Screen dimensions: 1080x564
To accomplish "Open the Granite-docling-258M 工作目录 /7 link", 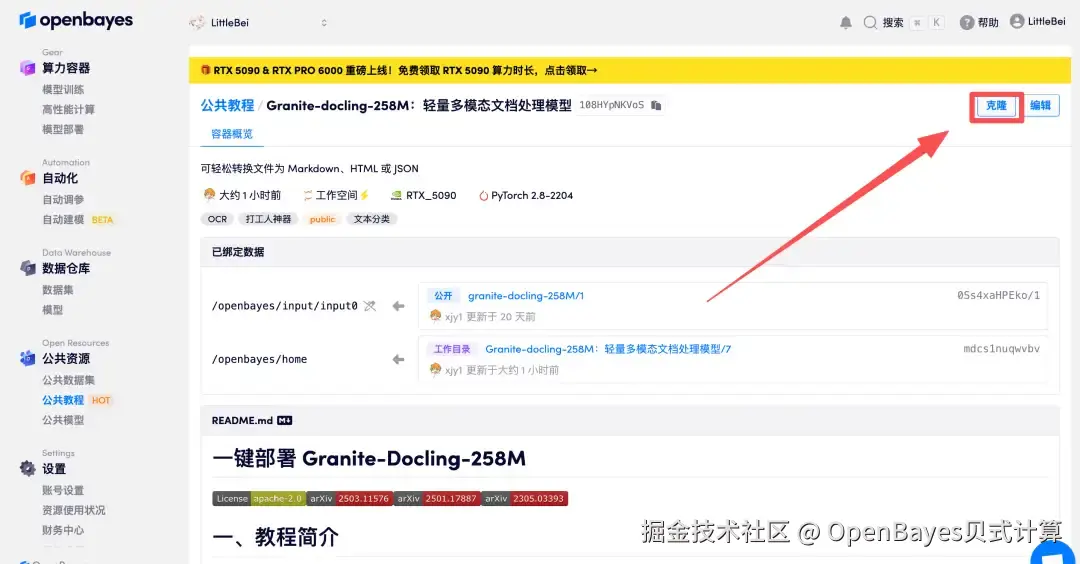I will (x=608, y=349).
